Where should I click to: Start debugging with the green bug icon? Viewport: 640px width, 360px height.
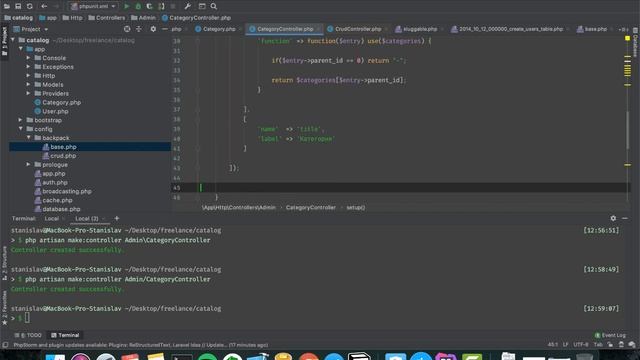point(138,6)
